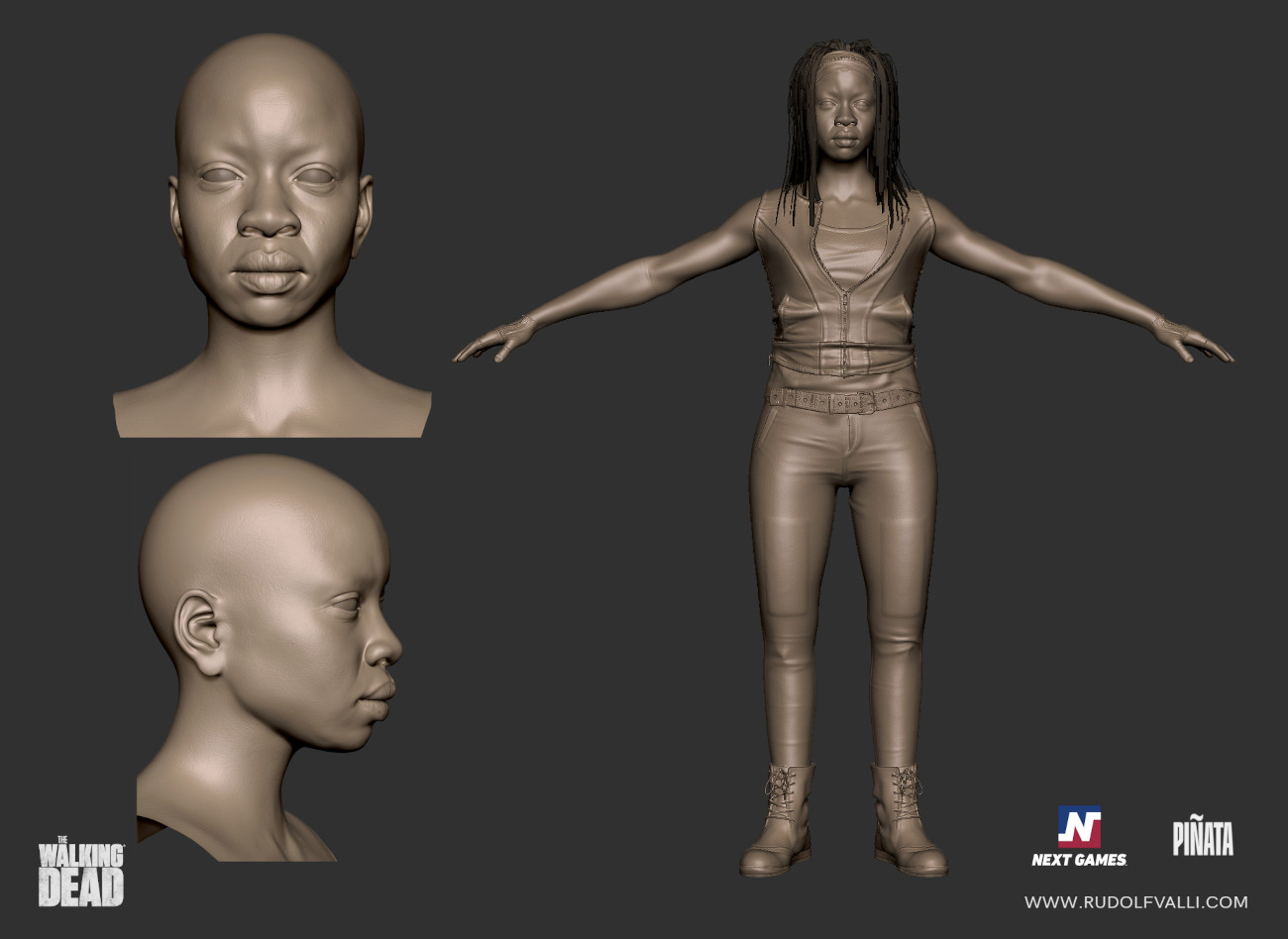
Task: Open the www.rudolfvalli.com website link
Action: [x=1135, y=902]
